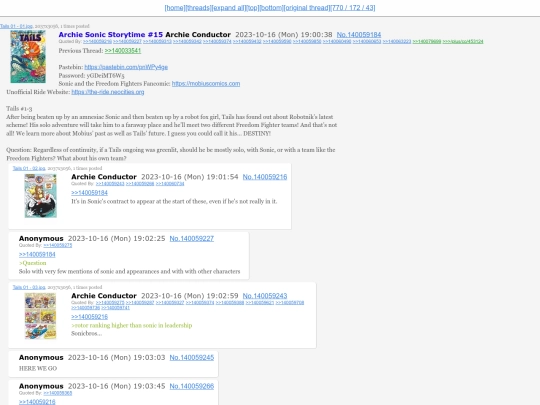This screenshot has height=405, width=540.
Task: Click 'Anonymous' name in post 140059245
Action: coord(41,358)
